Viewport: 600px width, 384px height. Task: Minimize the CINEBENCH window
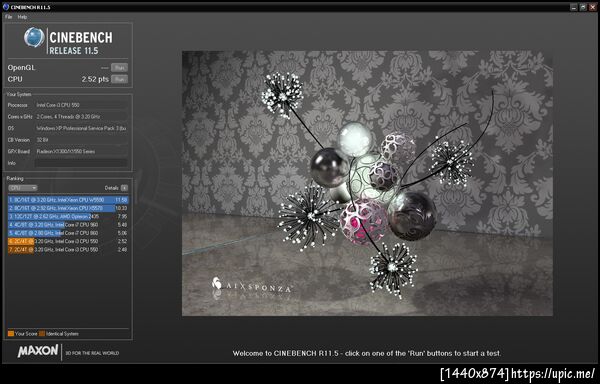[x=574, y=7]
